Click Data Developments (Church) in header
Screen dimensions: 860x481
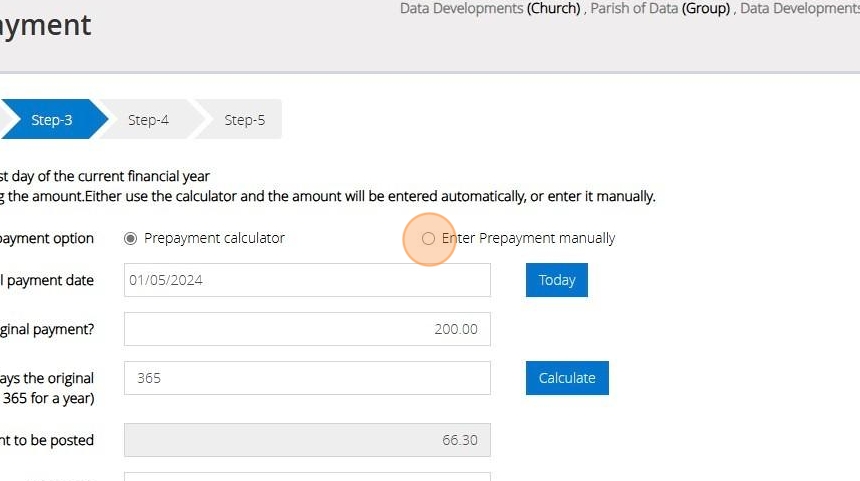490,8
